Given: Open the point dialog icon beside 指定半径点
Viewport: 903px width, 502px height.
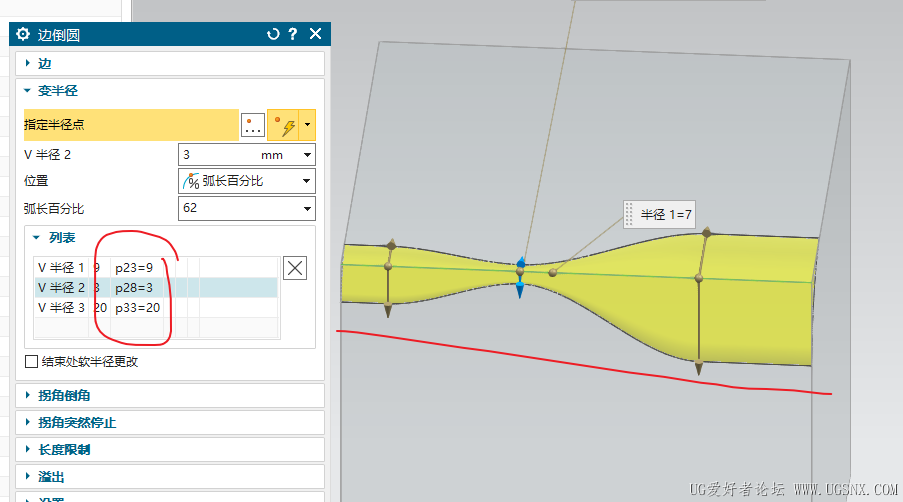Looking at the screenshot, I should tap(253, 124).
